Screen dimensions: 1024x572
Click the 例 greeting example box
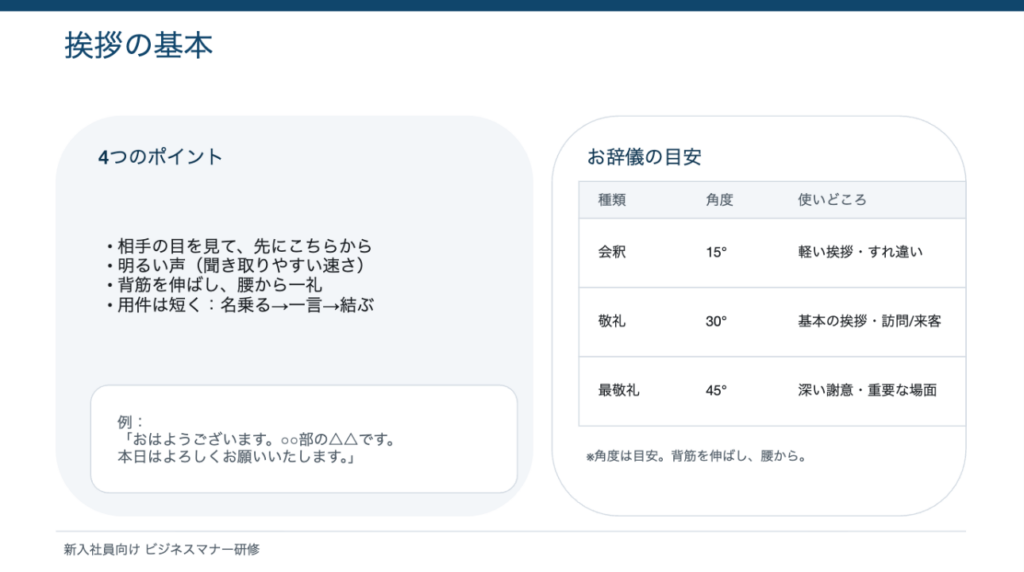304,440
